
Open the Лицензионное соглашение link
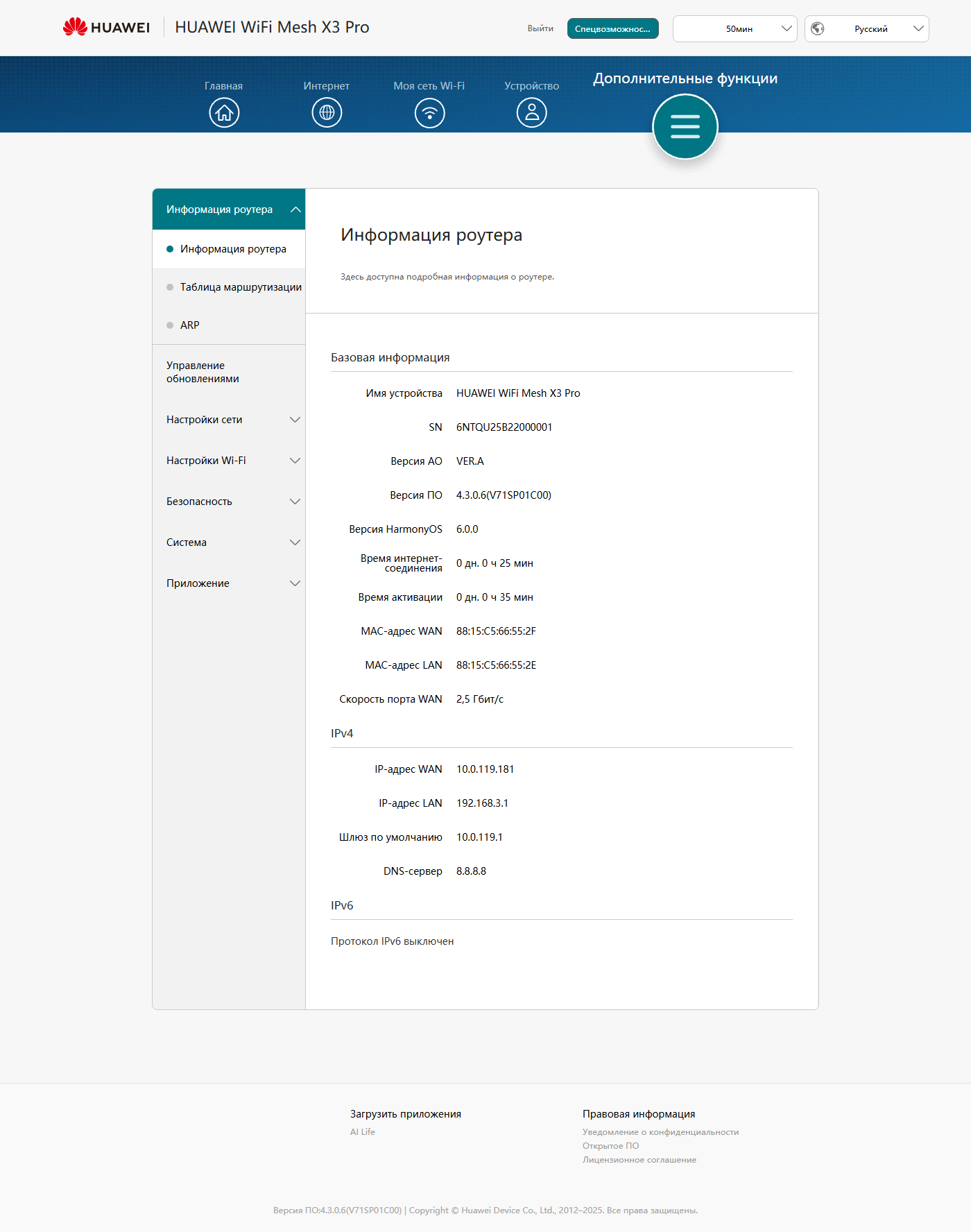[639, 1160]
